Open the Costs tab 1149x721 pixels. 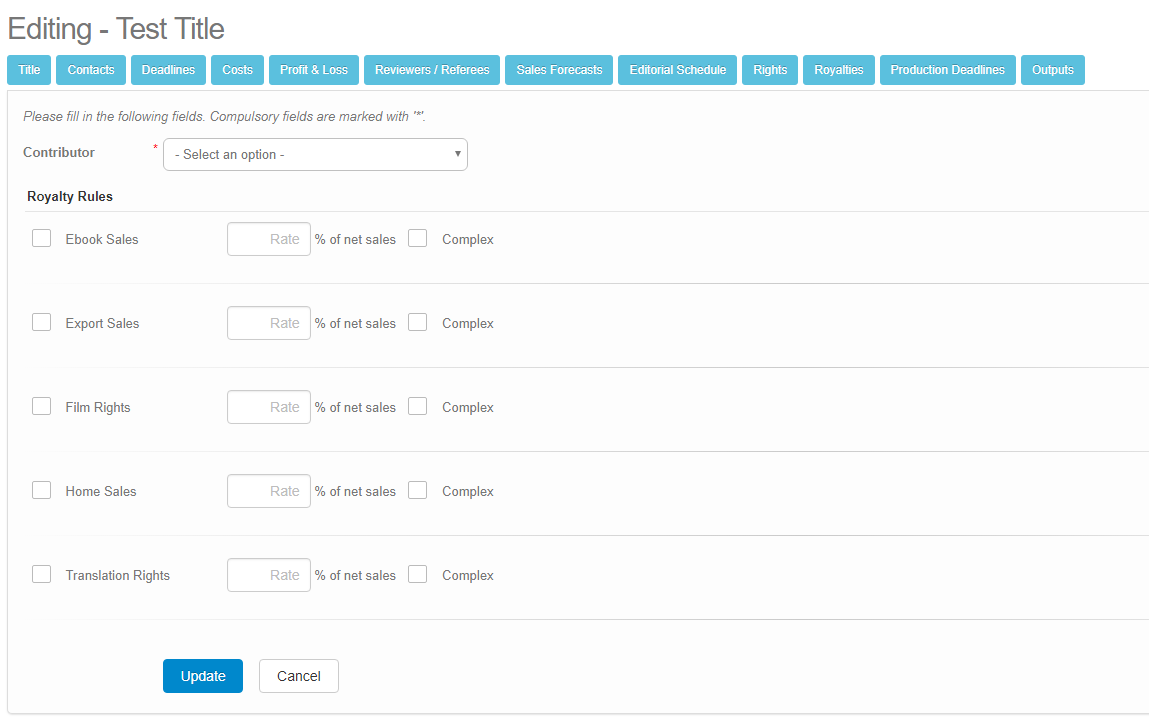pos(237,70)
